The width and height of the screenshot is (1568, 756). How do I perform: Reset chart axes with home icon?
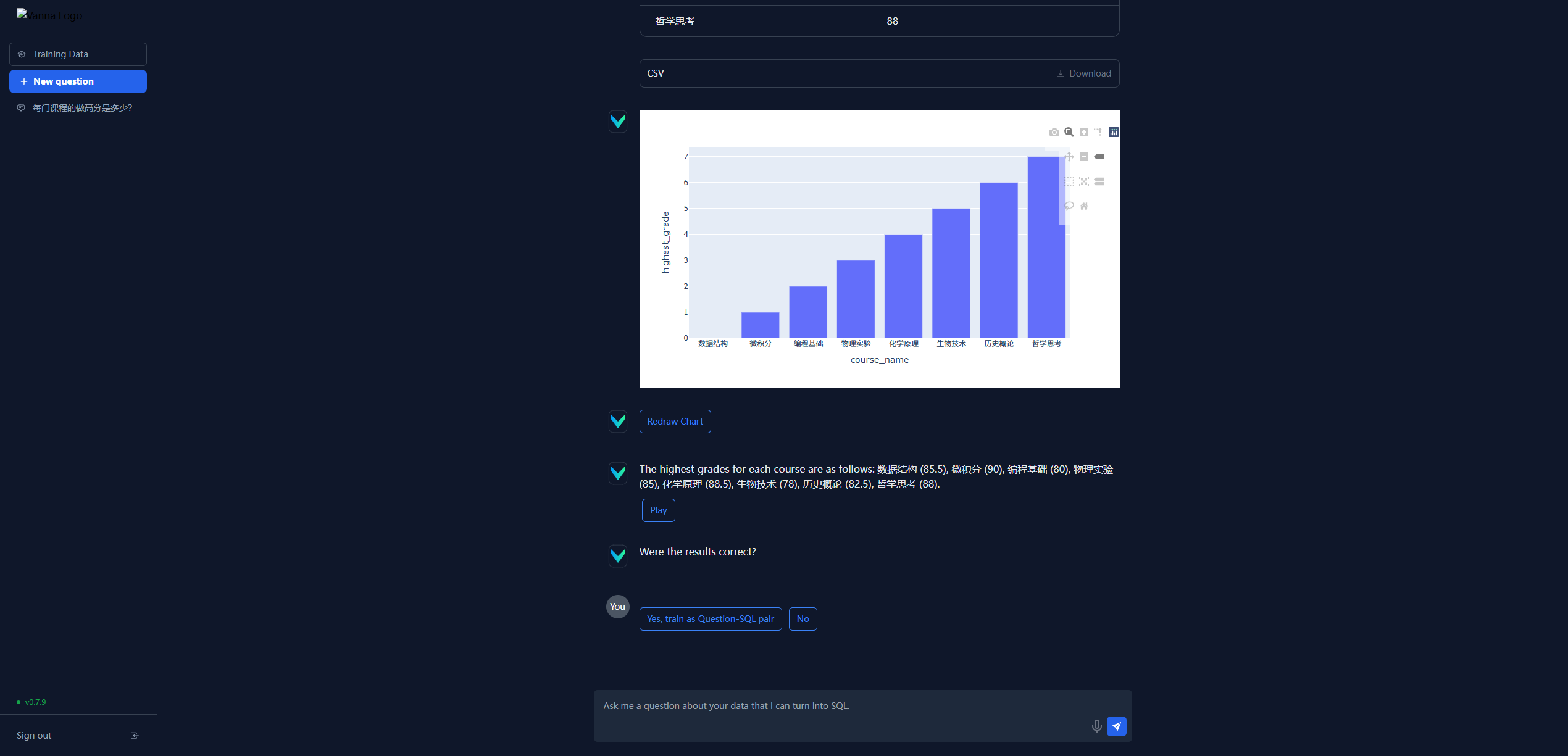click(1083, 206)
